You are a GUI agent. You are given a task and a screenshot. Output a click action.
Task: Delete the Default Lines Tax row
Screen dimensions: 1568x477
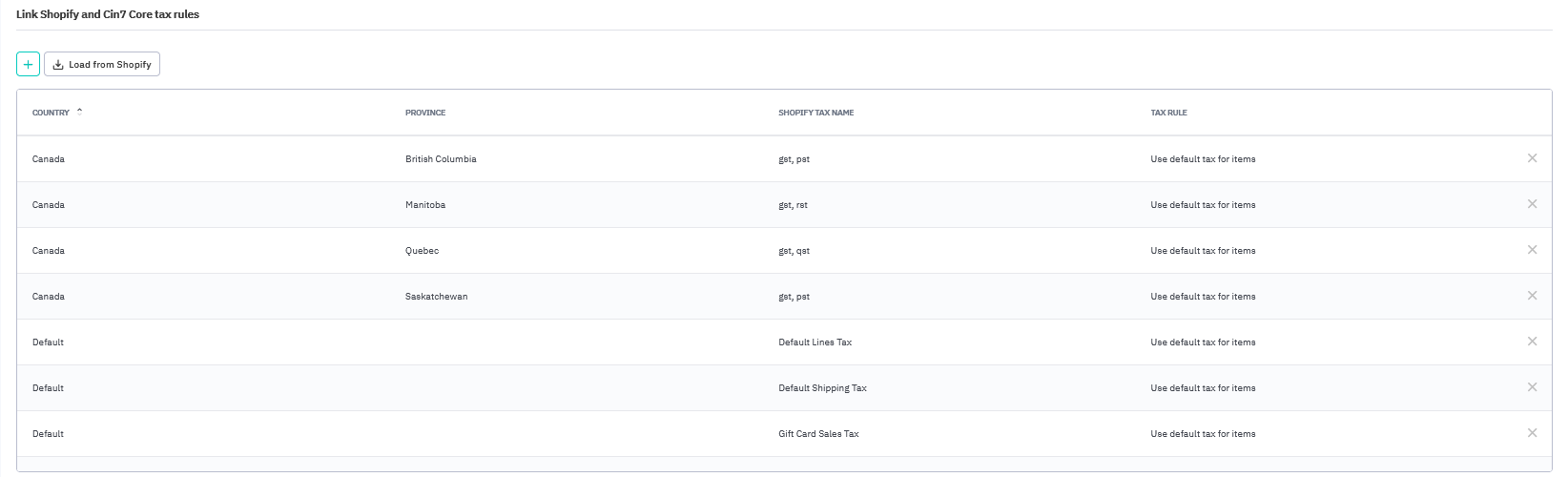pyautogui.click(x=1532, y=342)
